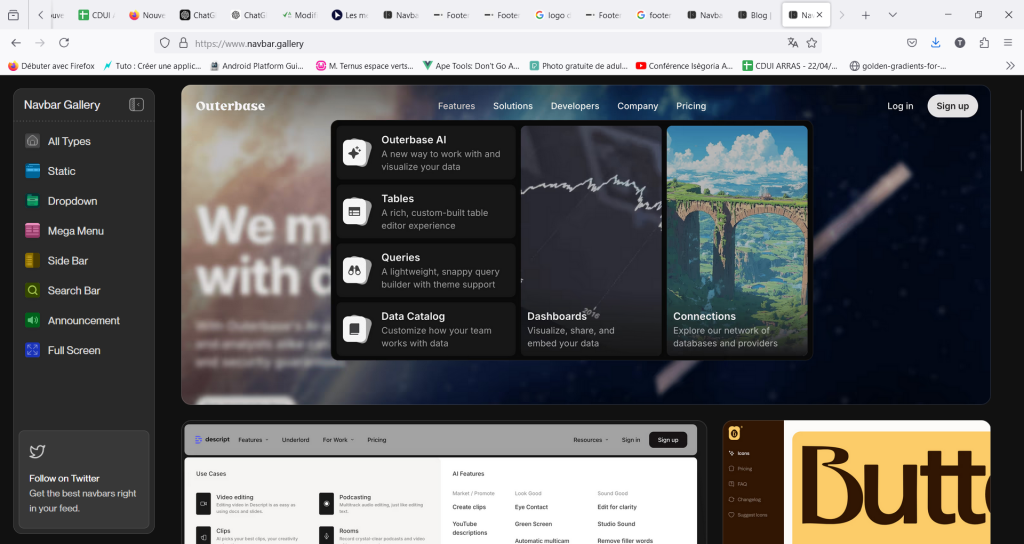Click the Outerbase Log in link

click(900, 106)
